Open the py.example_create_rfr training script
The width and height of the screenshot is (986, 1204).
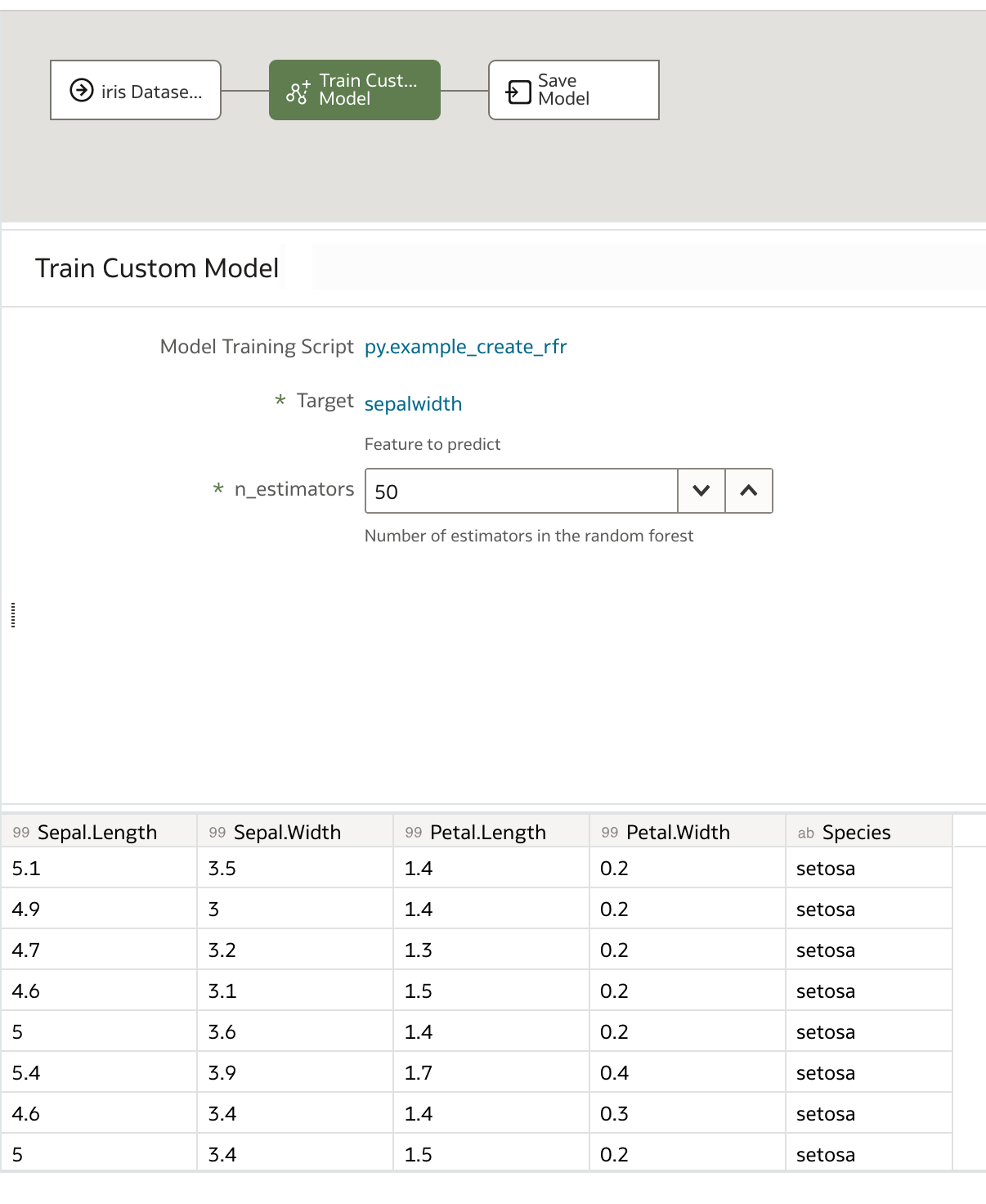(x=466, y=347)
